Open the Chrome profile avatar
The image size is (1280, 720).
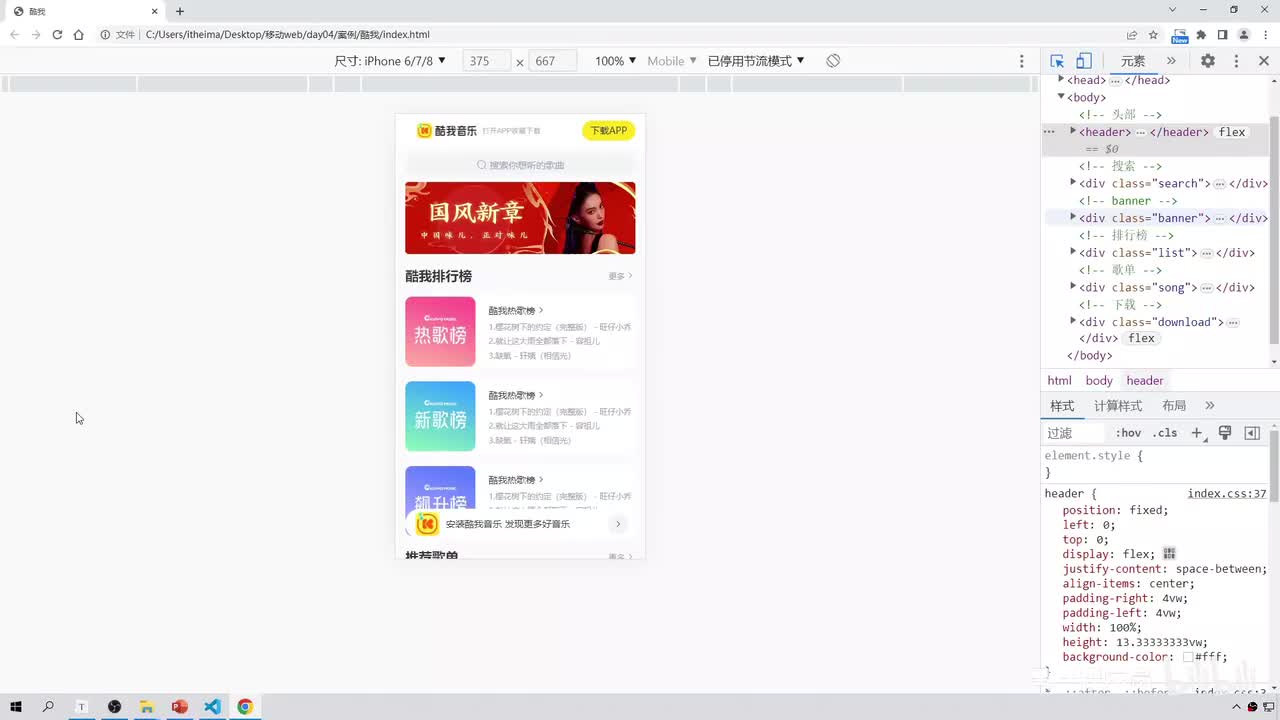point(1244,34)
